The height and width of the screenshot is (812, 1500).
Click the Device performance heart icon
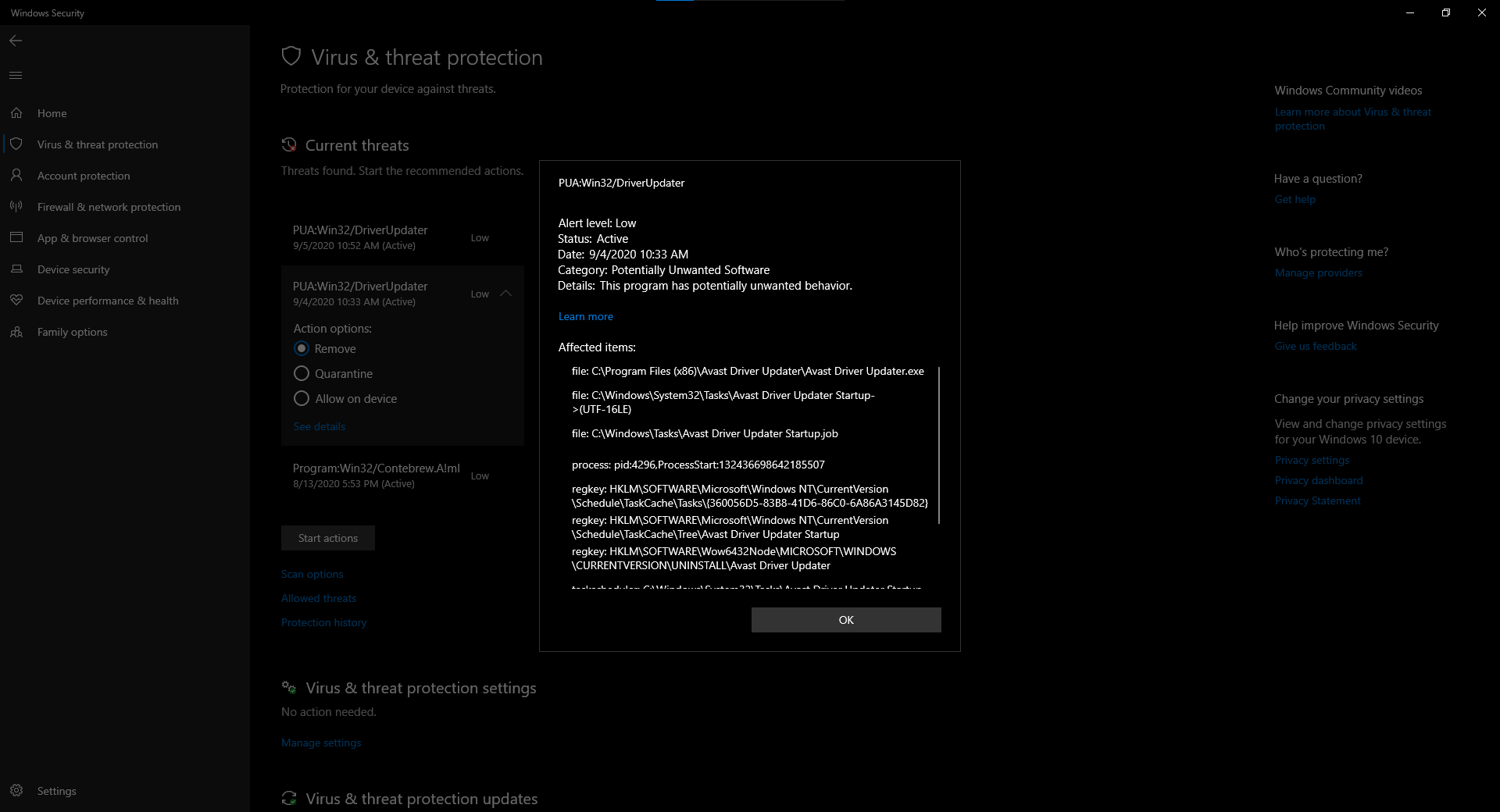(16, 301)
